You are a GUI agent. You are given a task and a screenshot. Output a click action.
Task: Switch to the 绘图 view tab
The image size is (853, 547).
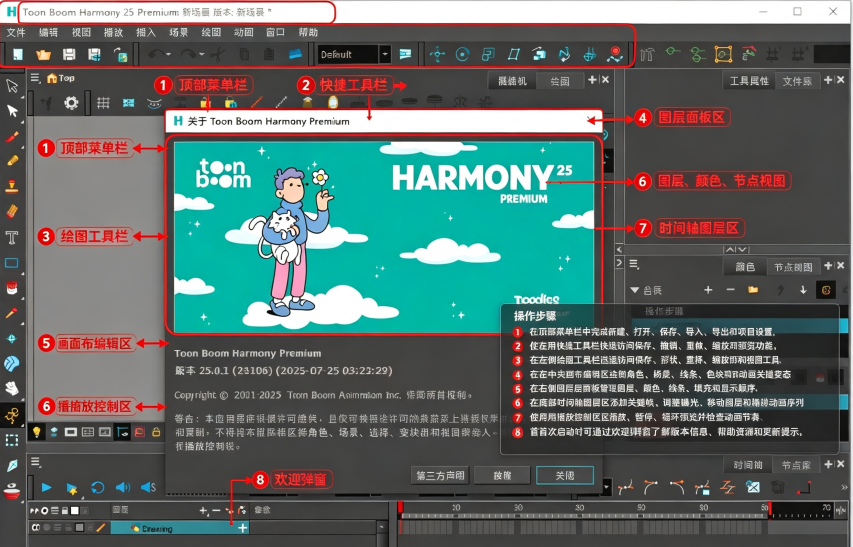pyautogui.click(x=560, y=81)
